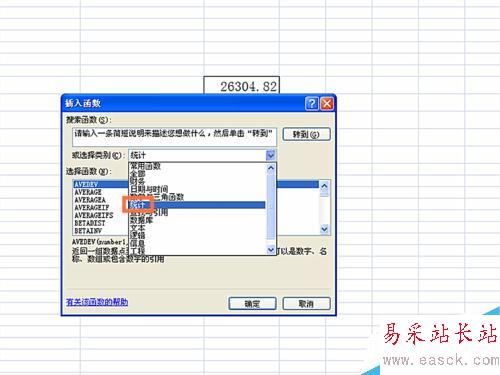Click the 转到 (Go) button
The width and height of the screenshot is (500, 375).
[306, 134]
